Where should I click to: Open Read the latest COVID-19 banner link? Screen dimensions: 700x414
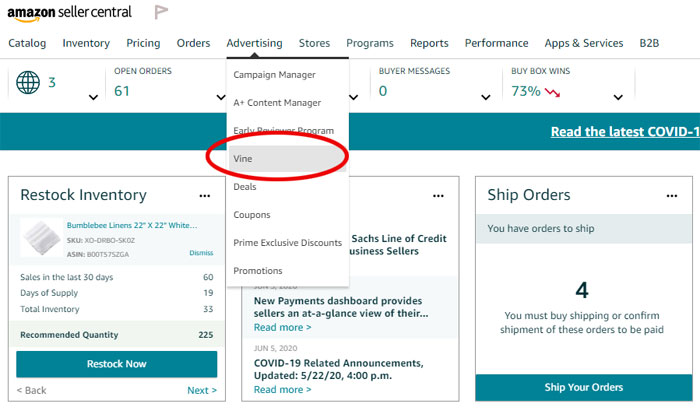click(x=625, y=132)
